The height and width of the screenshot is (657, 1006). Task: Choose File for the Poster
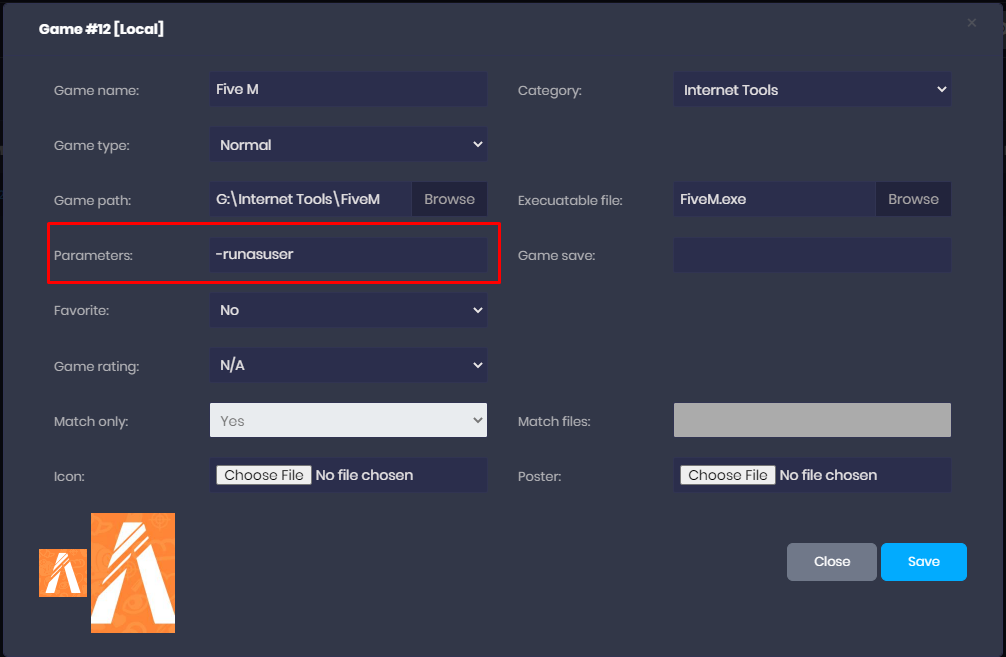coord(728,475)
